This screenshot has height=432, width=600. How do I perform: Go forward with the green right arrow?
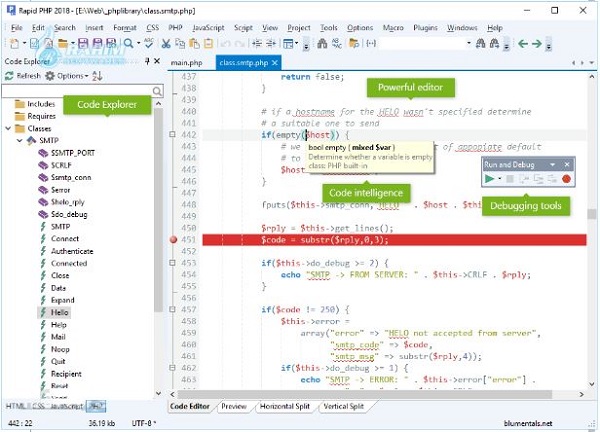tap(536, 44)
